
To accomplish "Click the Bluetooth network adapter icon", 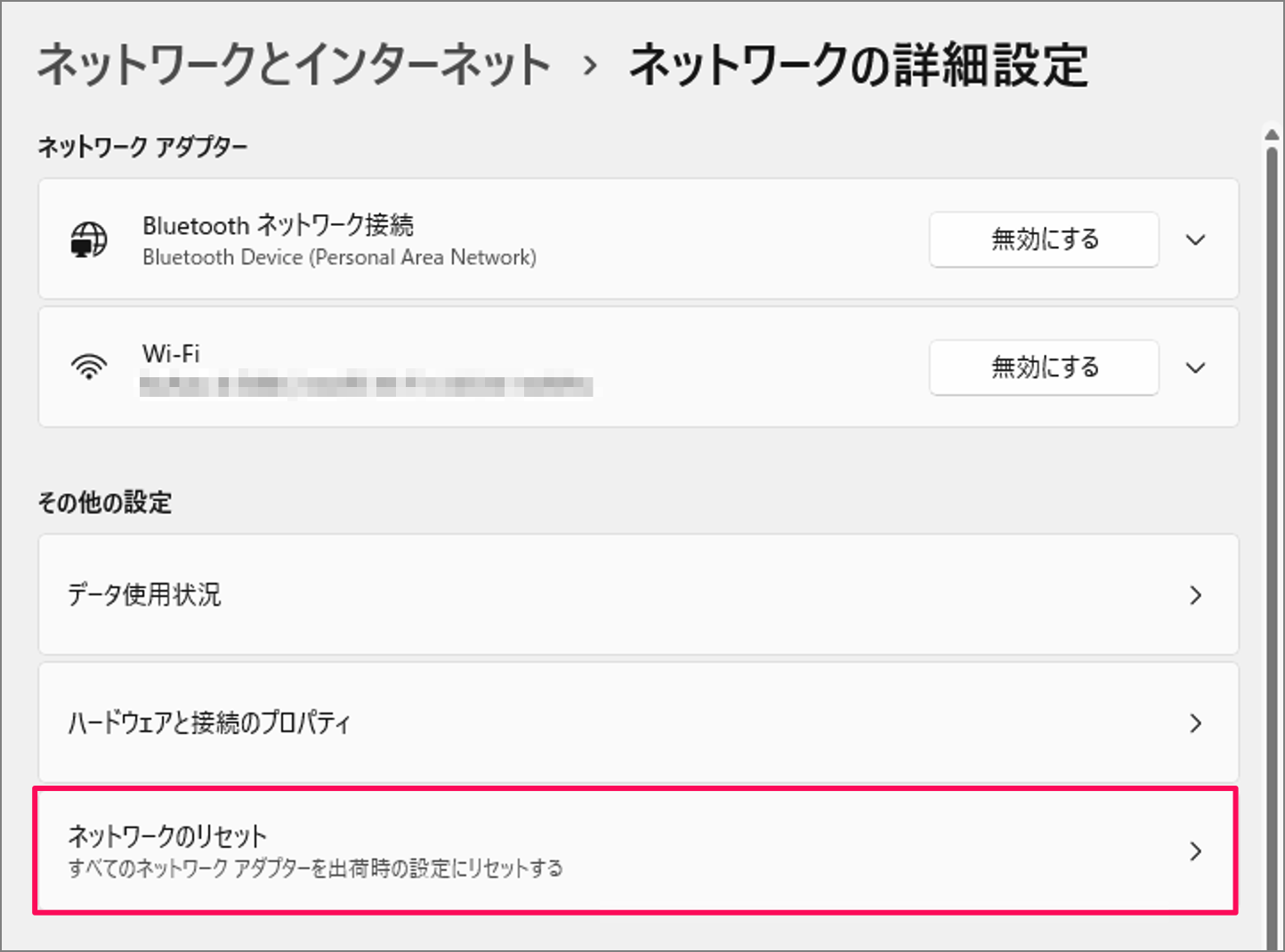I will (89, 239).
